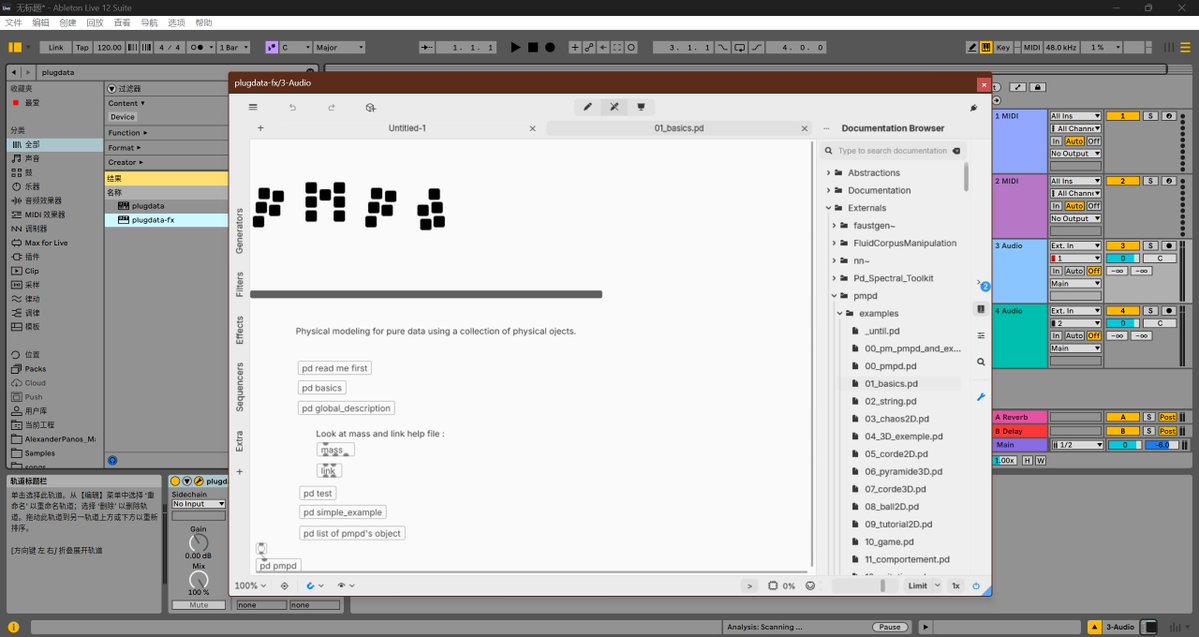Switch plugdata to edit mode pencil

(587, 107)
